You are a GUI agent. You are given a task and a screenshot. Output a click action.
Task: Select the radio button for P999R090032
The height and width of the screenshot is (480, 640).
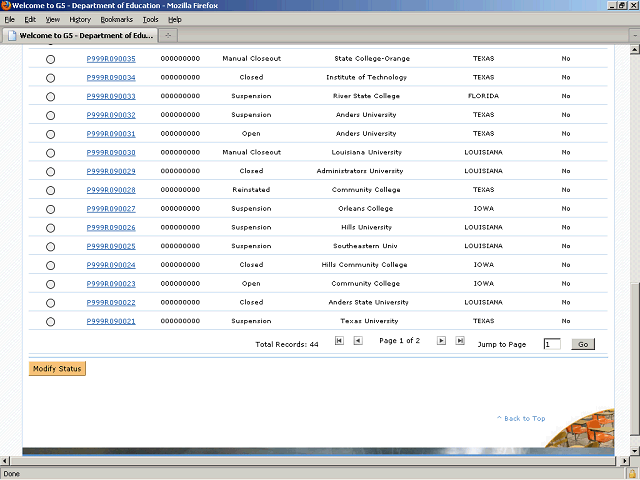click(50, 116)
